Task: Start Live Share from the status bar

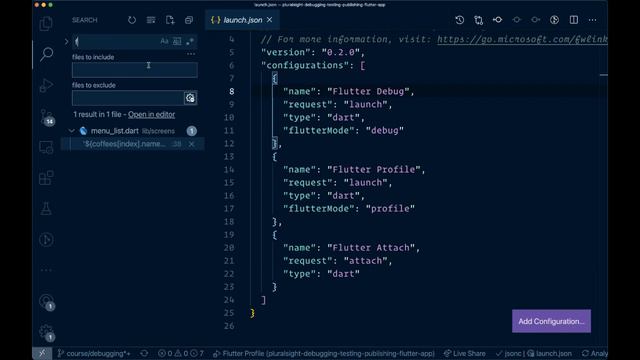Action: click(x=464, y=353)
